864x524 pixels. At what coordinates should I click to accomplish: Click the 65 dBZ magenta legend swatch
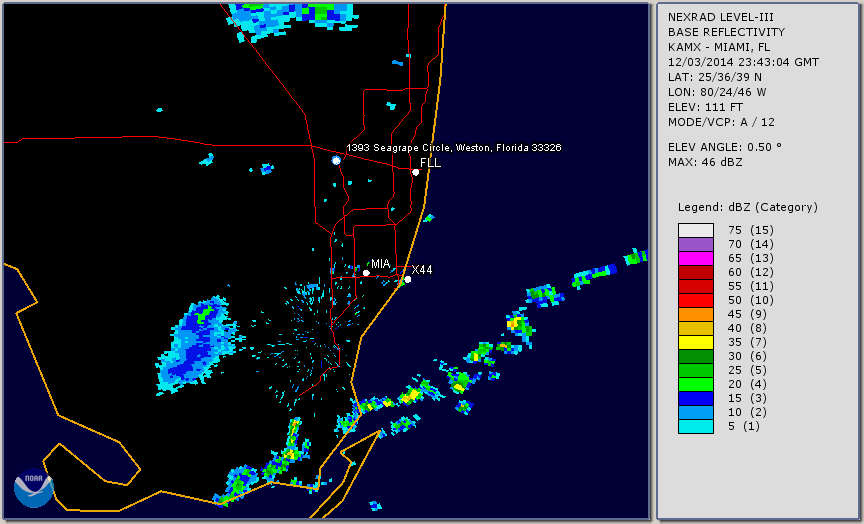pos(695,258)
